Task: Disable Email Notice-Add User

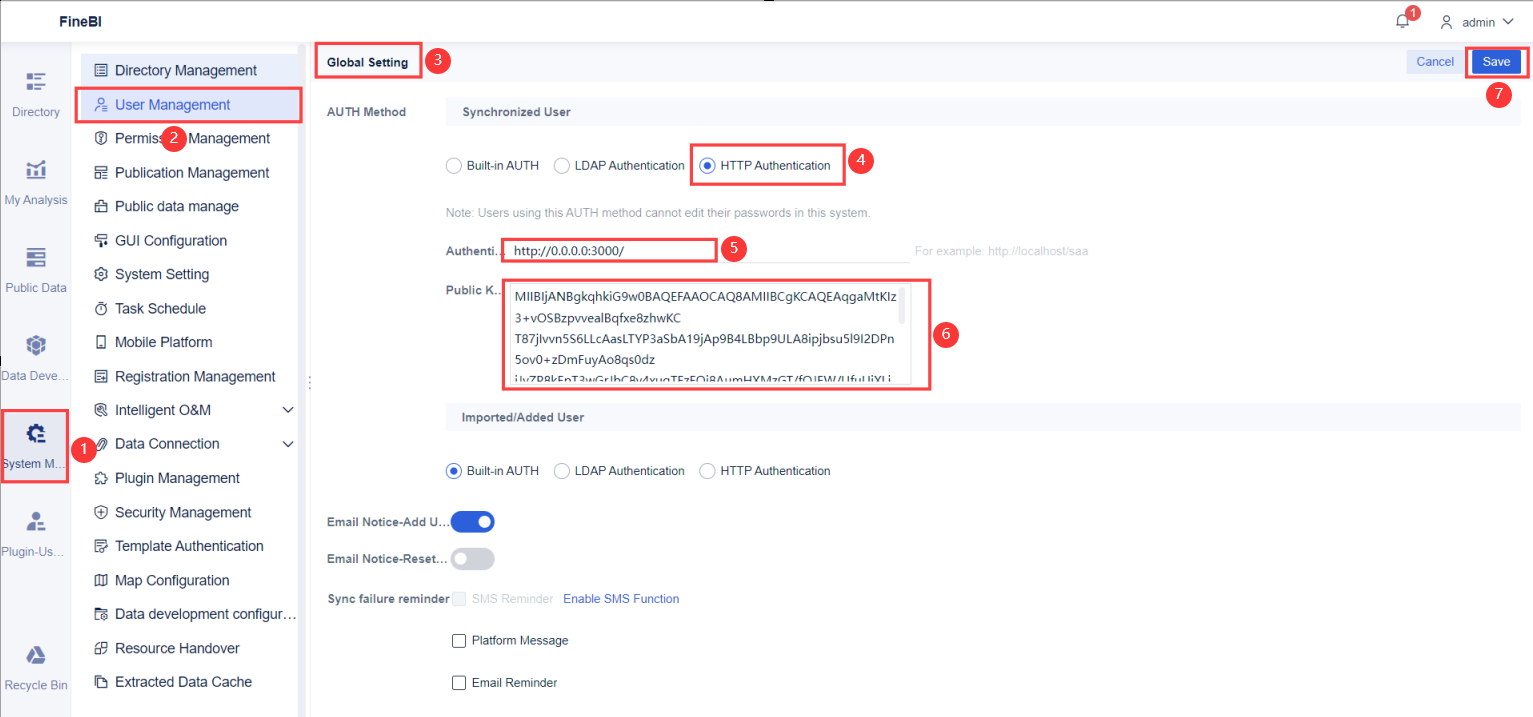Action: 472,521
